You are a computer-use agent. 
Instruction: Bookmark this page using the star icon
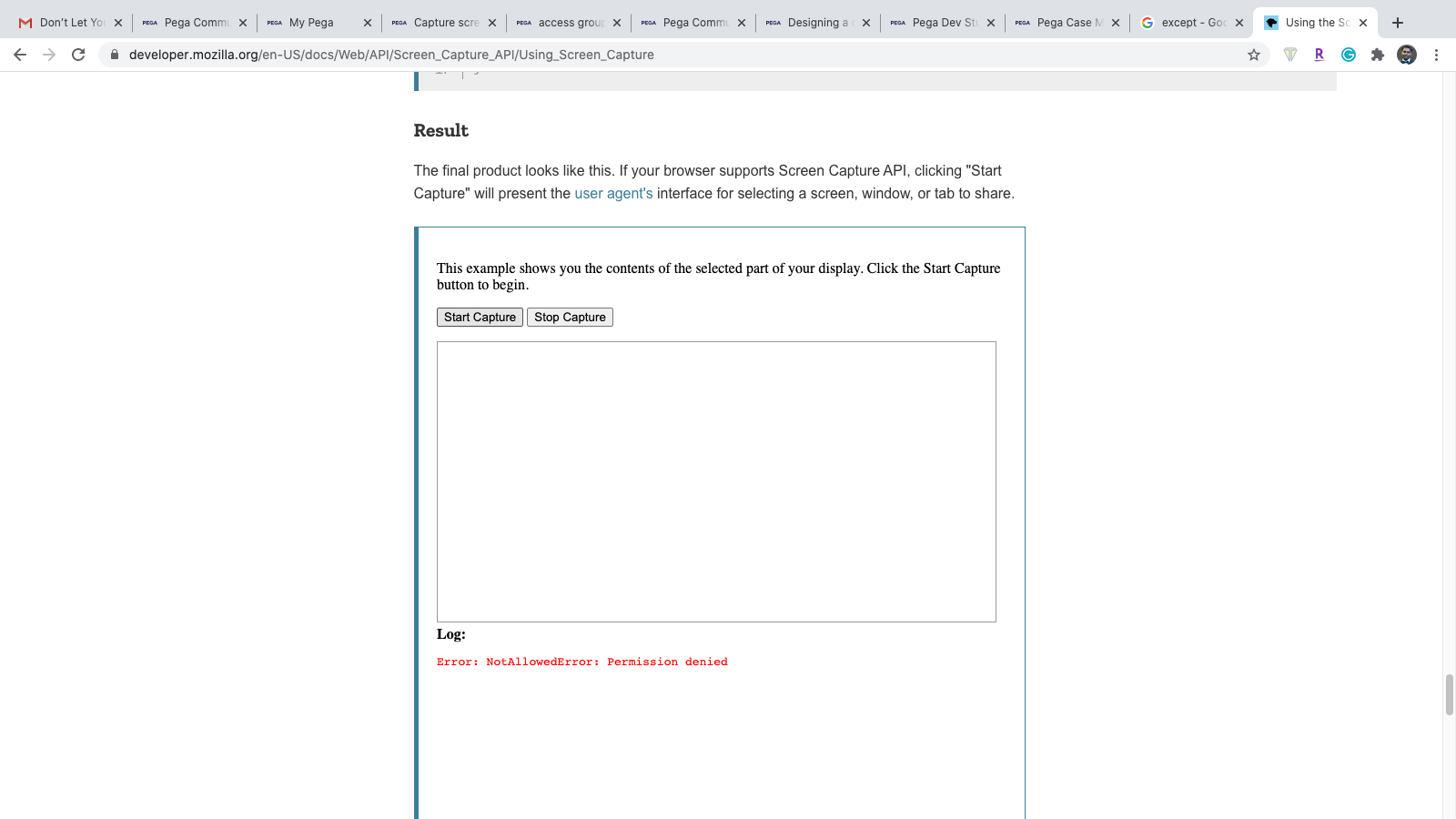[1255, 55]
